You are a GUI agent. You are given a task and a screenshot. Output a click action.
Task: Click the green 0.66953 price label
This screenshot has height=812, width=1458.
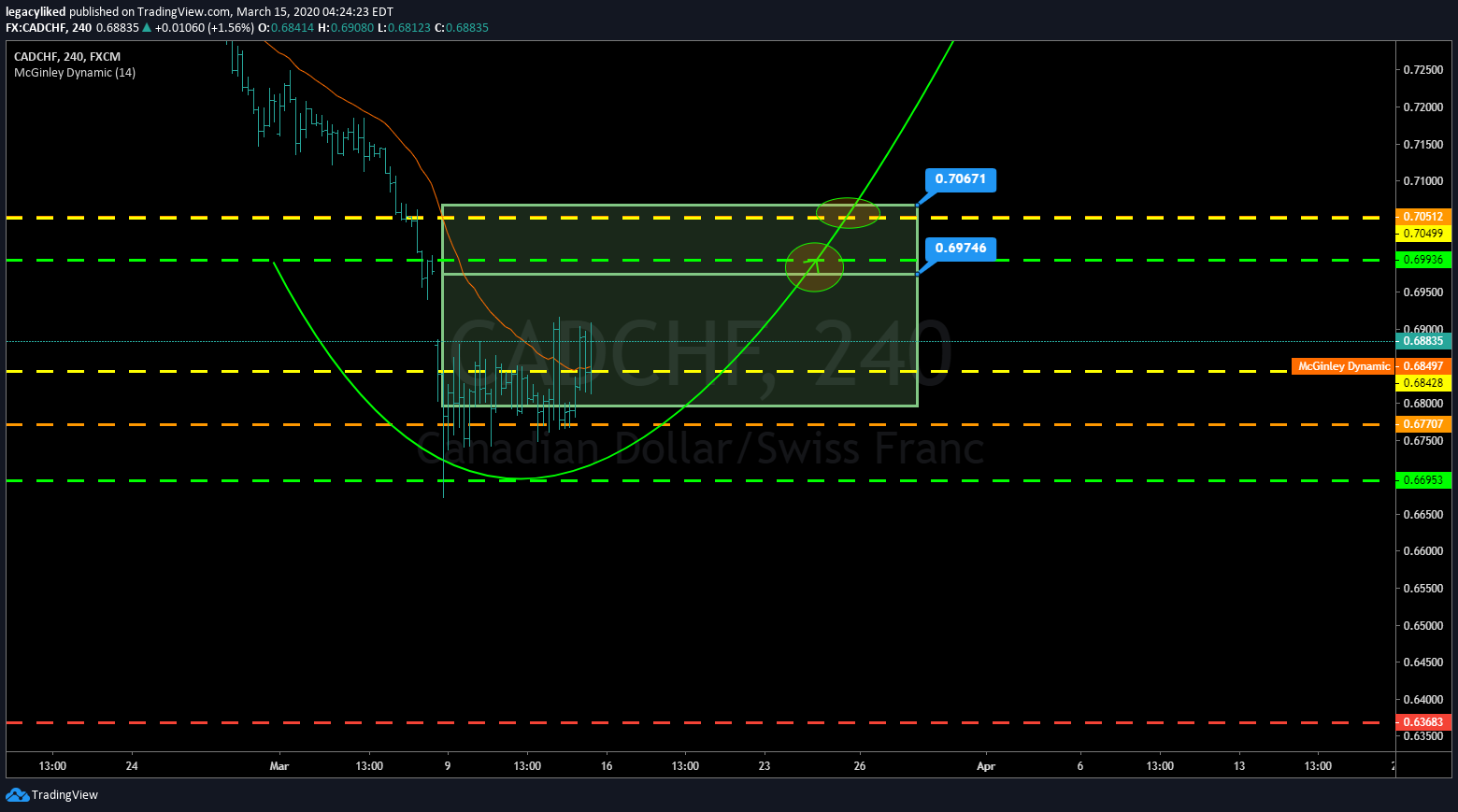pyautogui.click(x=1422, y=480)
